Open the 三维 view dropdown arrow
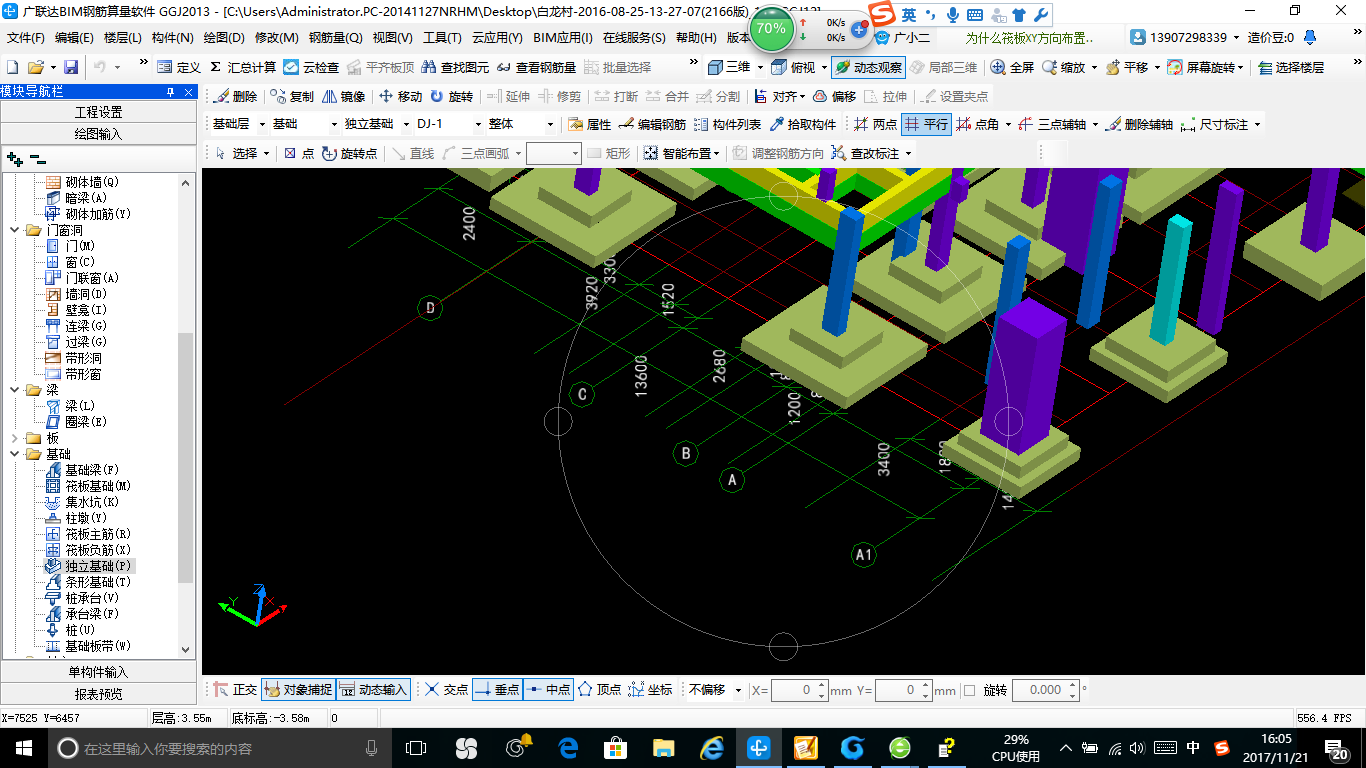The image size is (1366, 768). tap(760, 67)
